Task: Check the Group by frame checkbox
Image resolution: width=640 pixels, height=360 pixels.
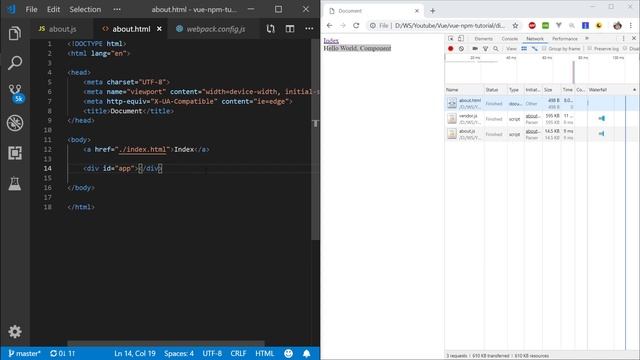Action: click(x=544, y=49)
